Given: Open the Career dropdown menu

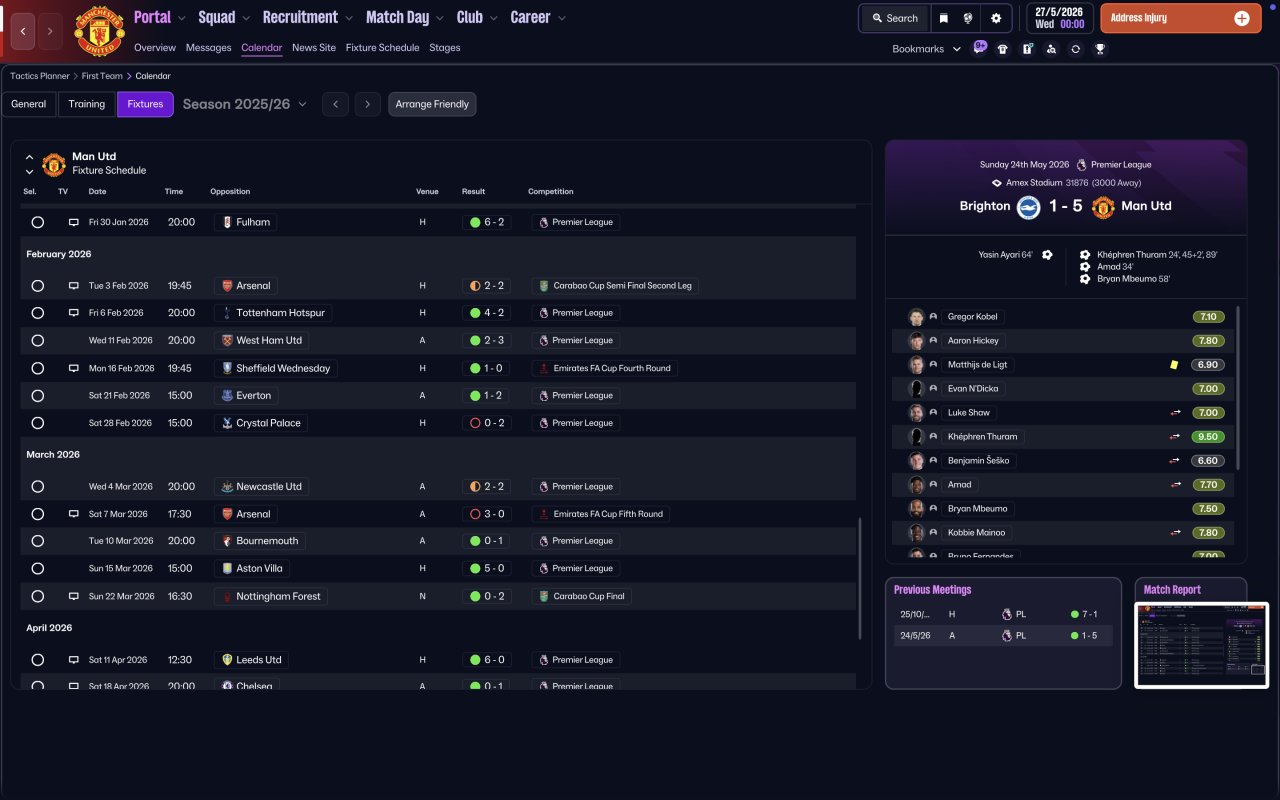Looking at the screenshot, I should click(x=538, y=17).
